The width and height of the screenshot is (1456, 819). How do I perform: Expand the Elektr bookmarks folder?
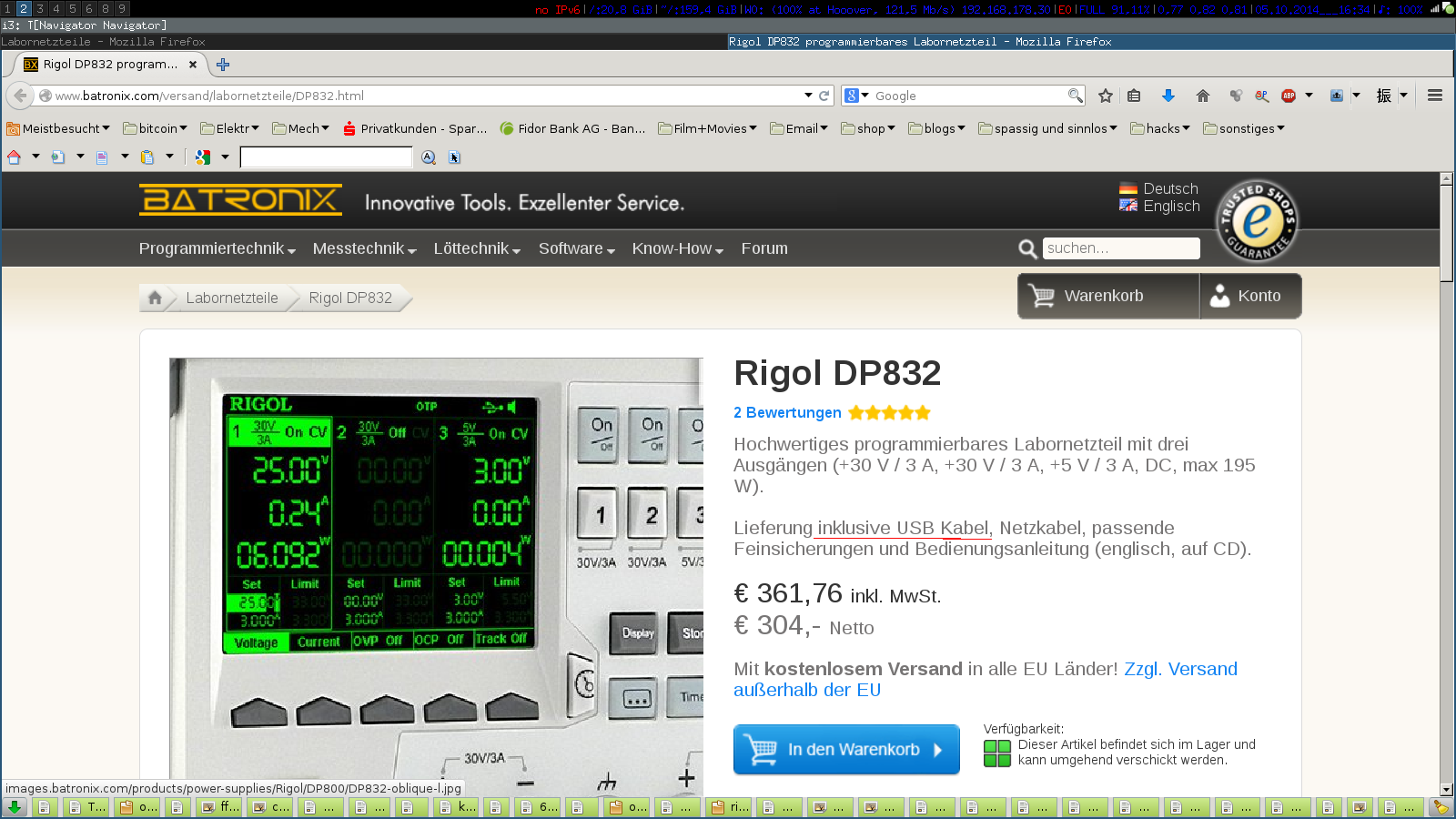tap(230, 129)
